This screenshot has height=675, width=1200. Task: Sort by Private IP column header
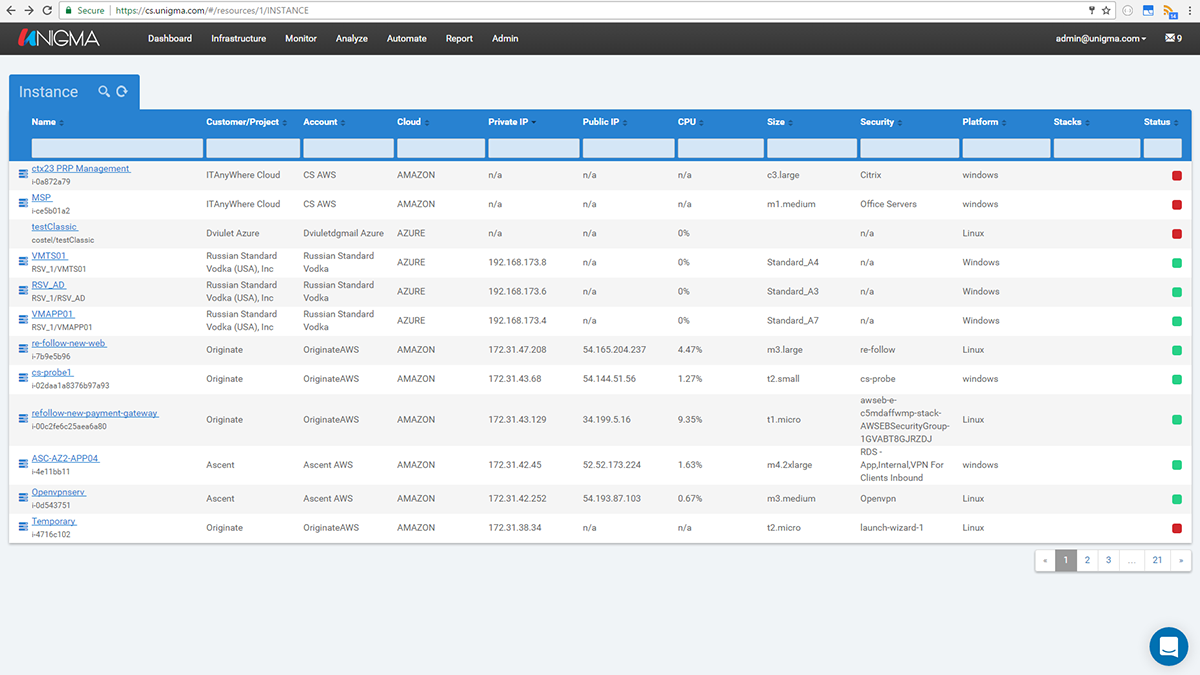[x=512, y=122]
